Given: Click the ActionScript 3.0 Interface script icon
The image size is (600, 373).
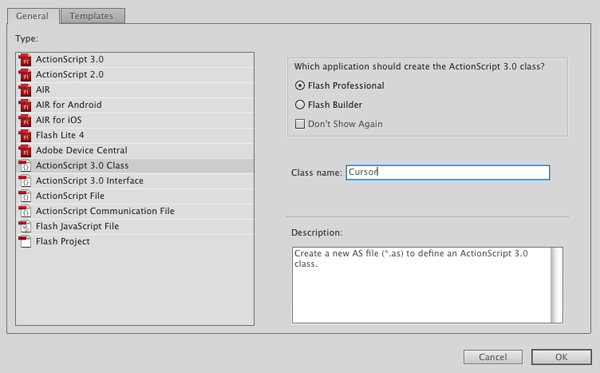Looking at the screenshot, I should pyautogui.click(x=25, y=181).
